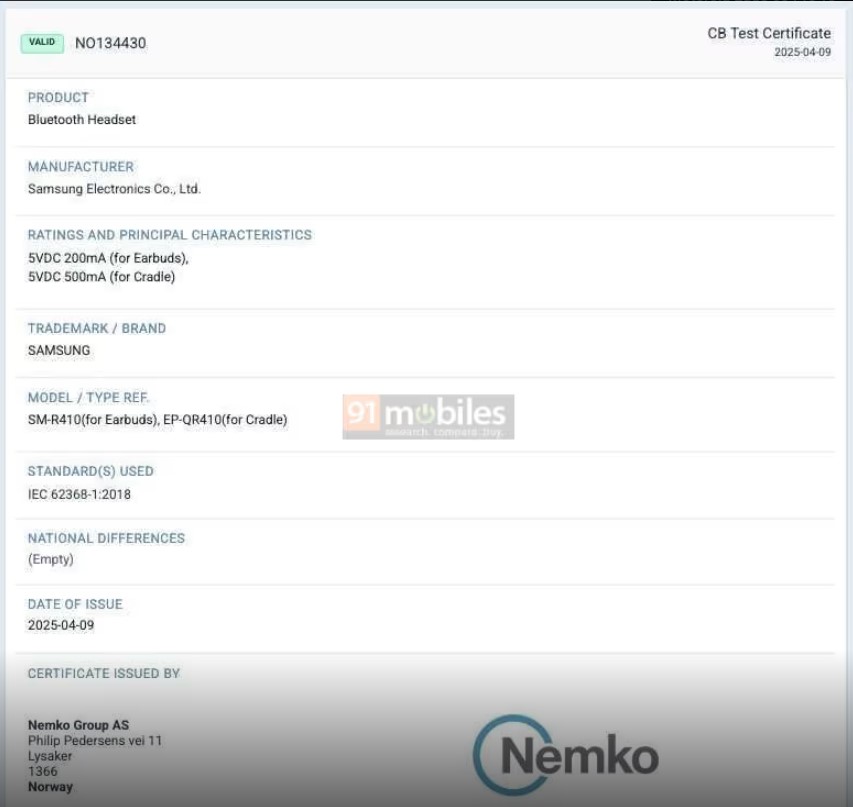This screenshot has width=853, height=807.
Task: Click the STANDARD(S) USED label
Action: [90, 471]
